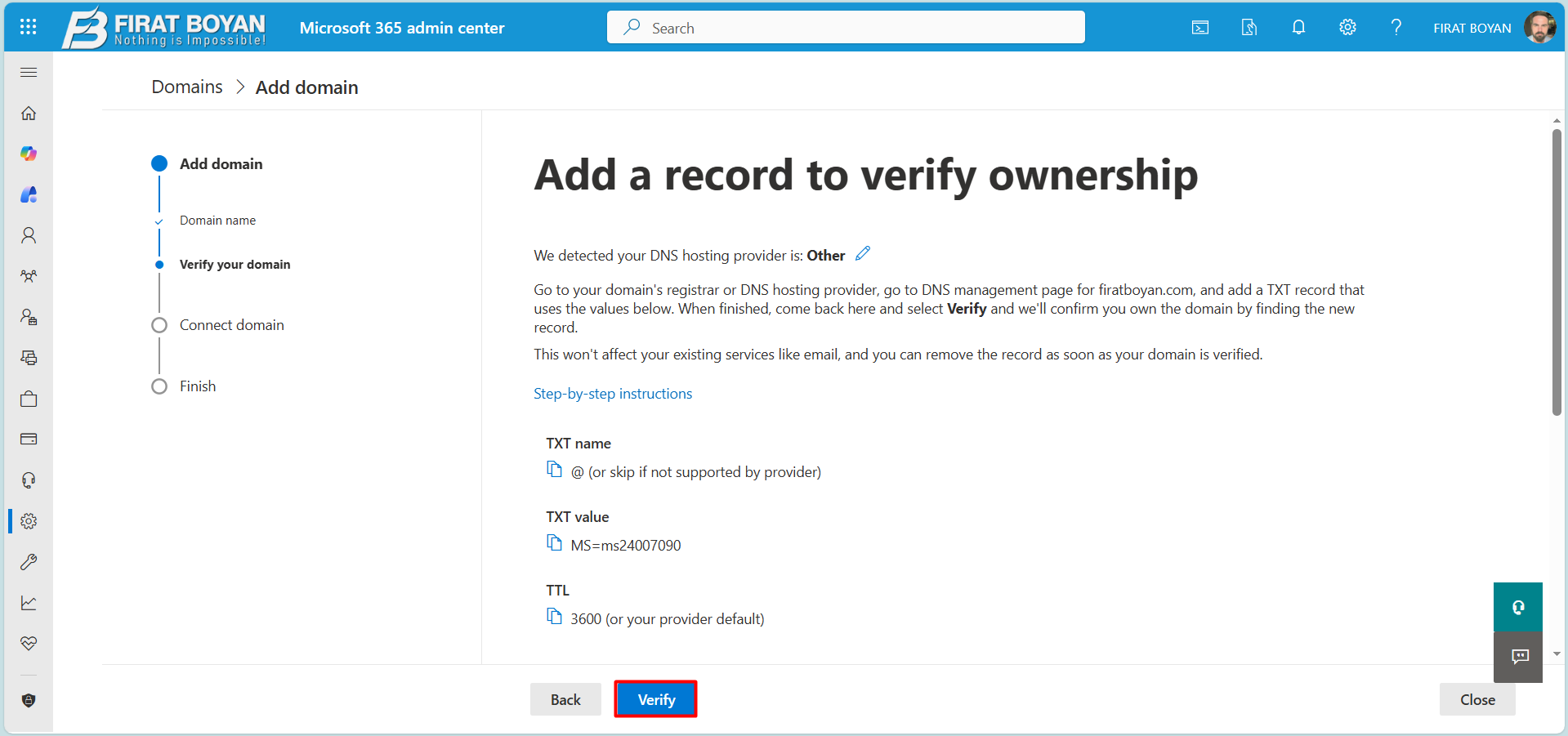This screenshot has height=736, width=1568.
Task: Open Copilot from the left sidebar
Action: [x=28, y=154]
